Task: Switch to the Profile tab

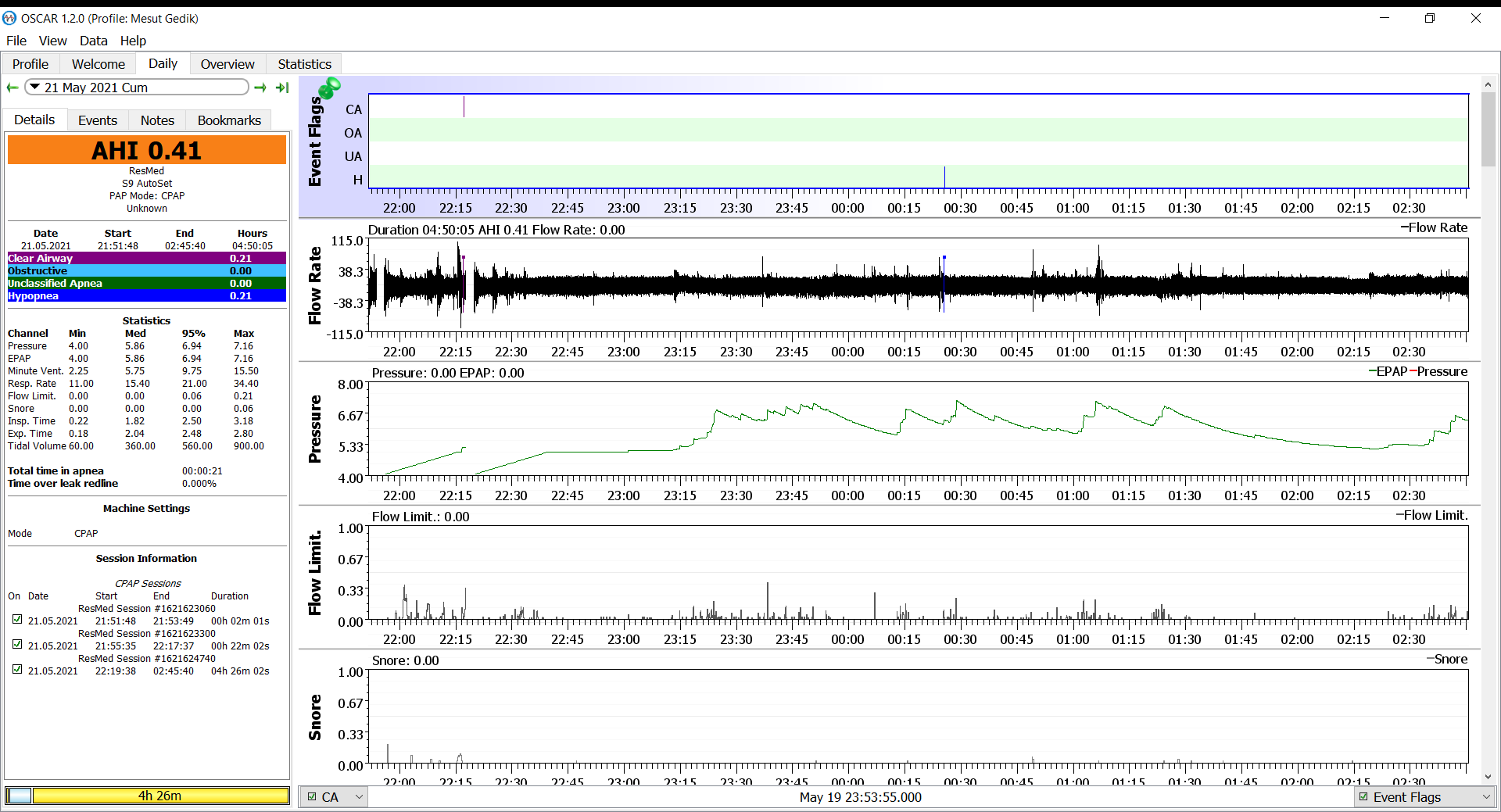Action: [30, 64]
